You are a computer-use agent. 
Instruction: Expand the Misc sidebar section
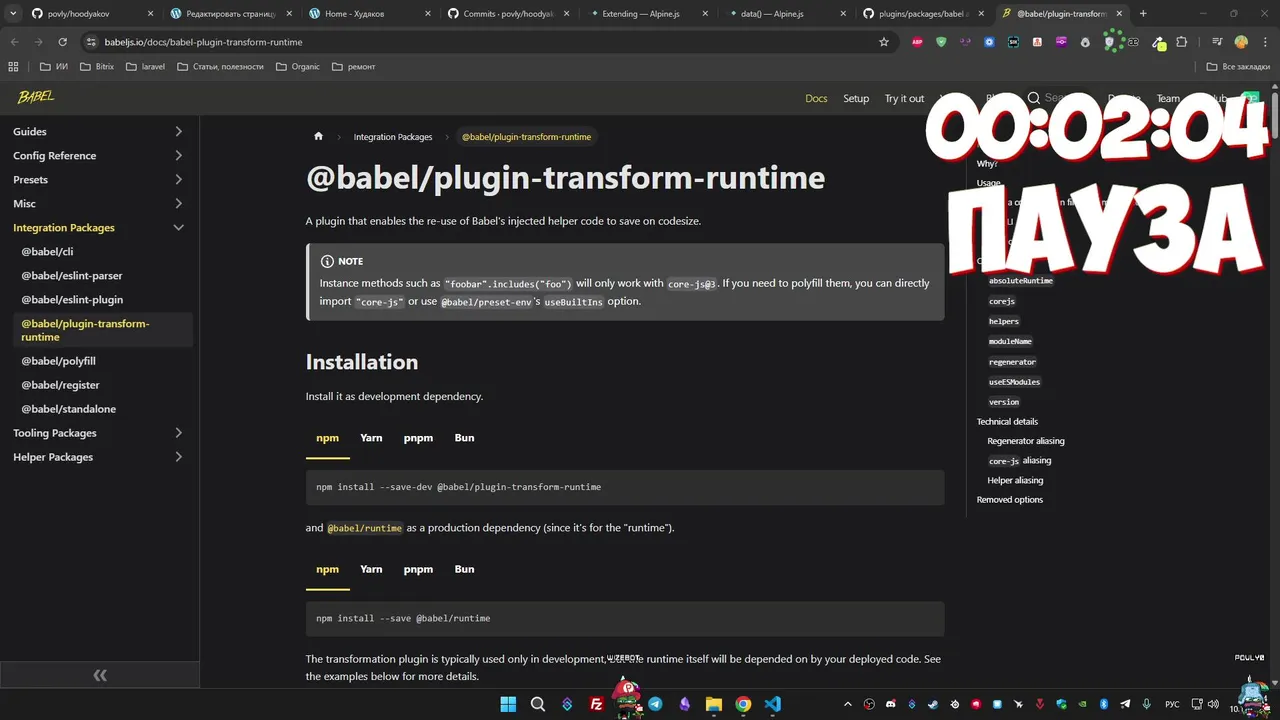tap(178, 203)
